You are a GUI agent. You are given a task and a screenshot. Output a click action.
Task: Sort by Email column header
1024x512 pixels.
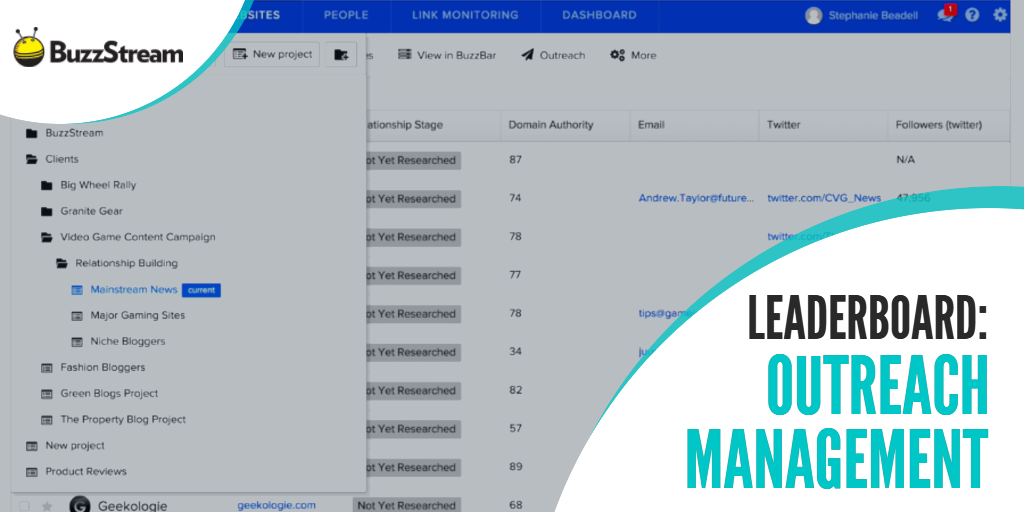pyautogui.click(x=651, y=125)
